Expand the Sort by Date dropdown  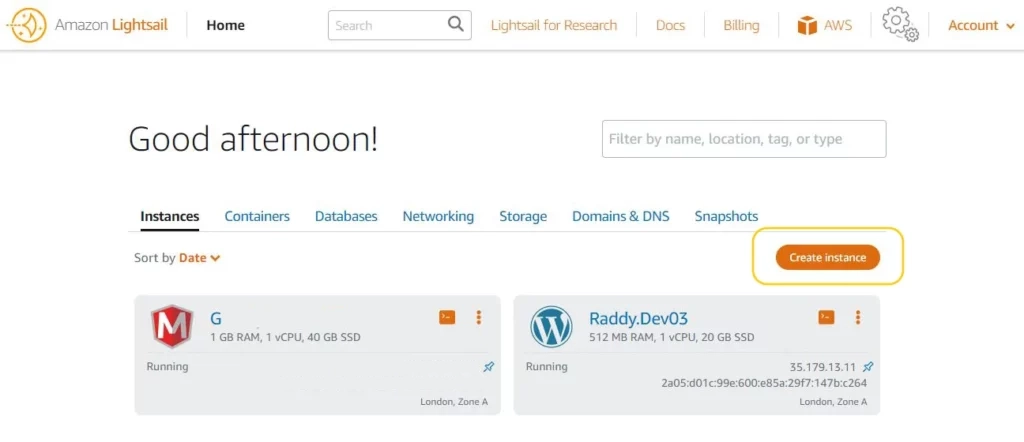(199, 258)
